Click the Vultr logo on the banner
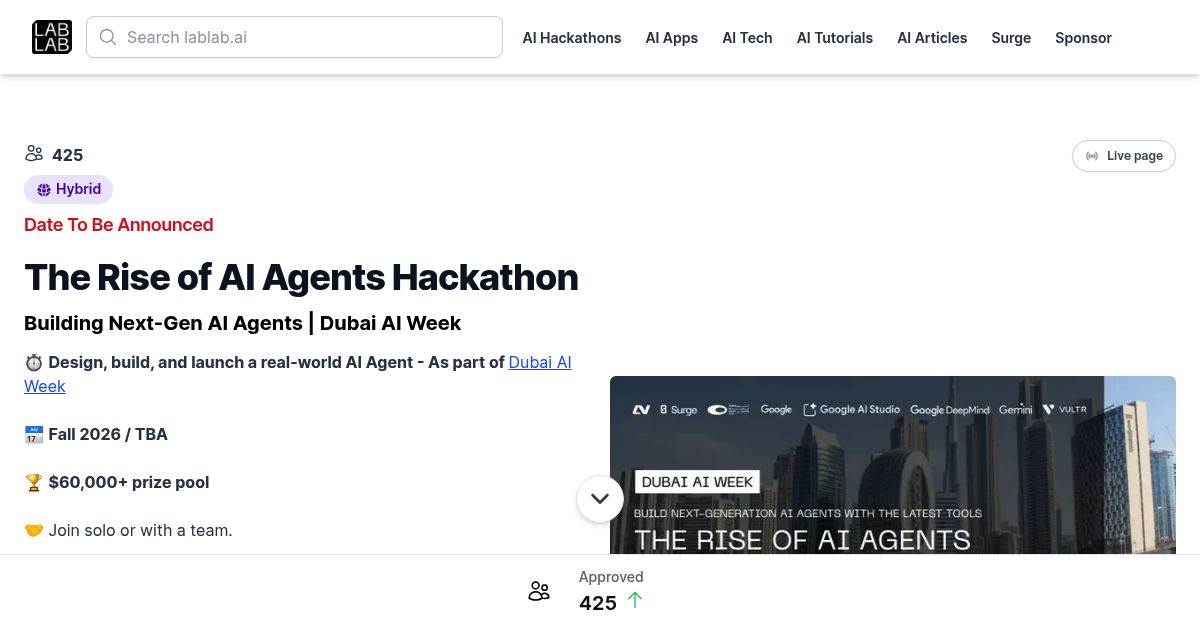The width and height of the screenshot is (1200, 630). pyautogui.click(x=1065, y=410)
